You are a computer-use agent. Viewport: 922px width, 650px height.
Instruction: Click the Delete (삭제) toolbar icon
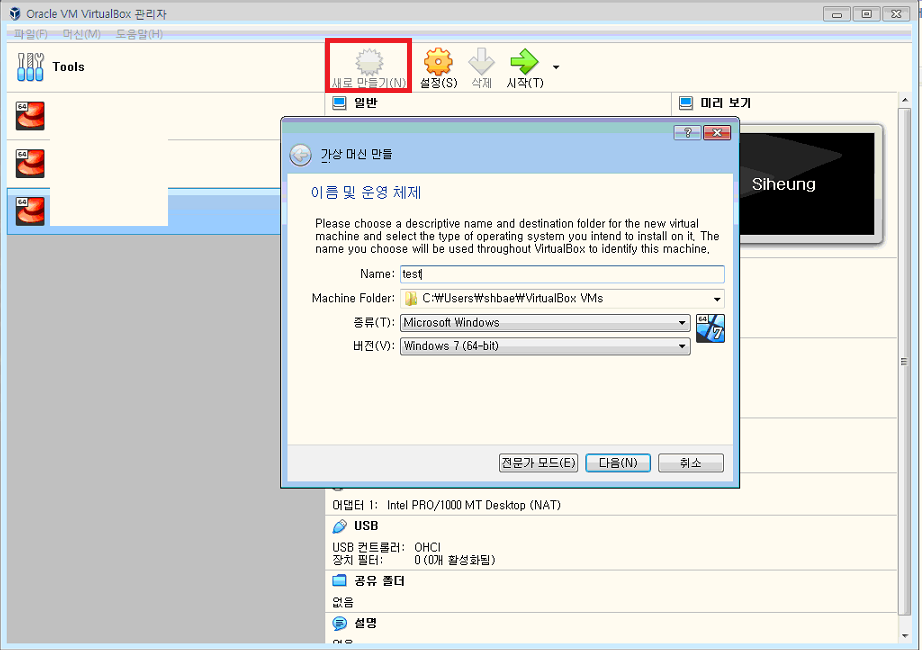tap(482, 62)
